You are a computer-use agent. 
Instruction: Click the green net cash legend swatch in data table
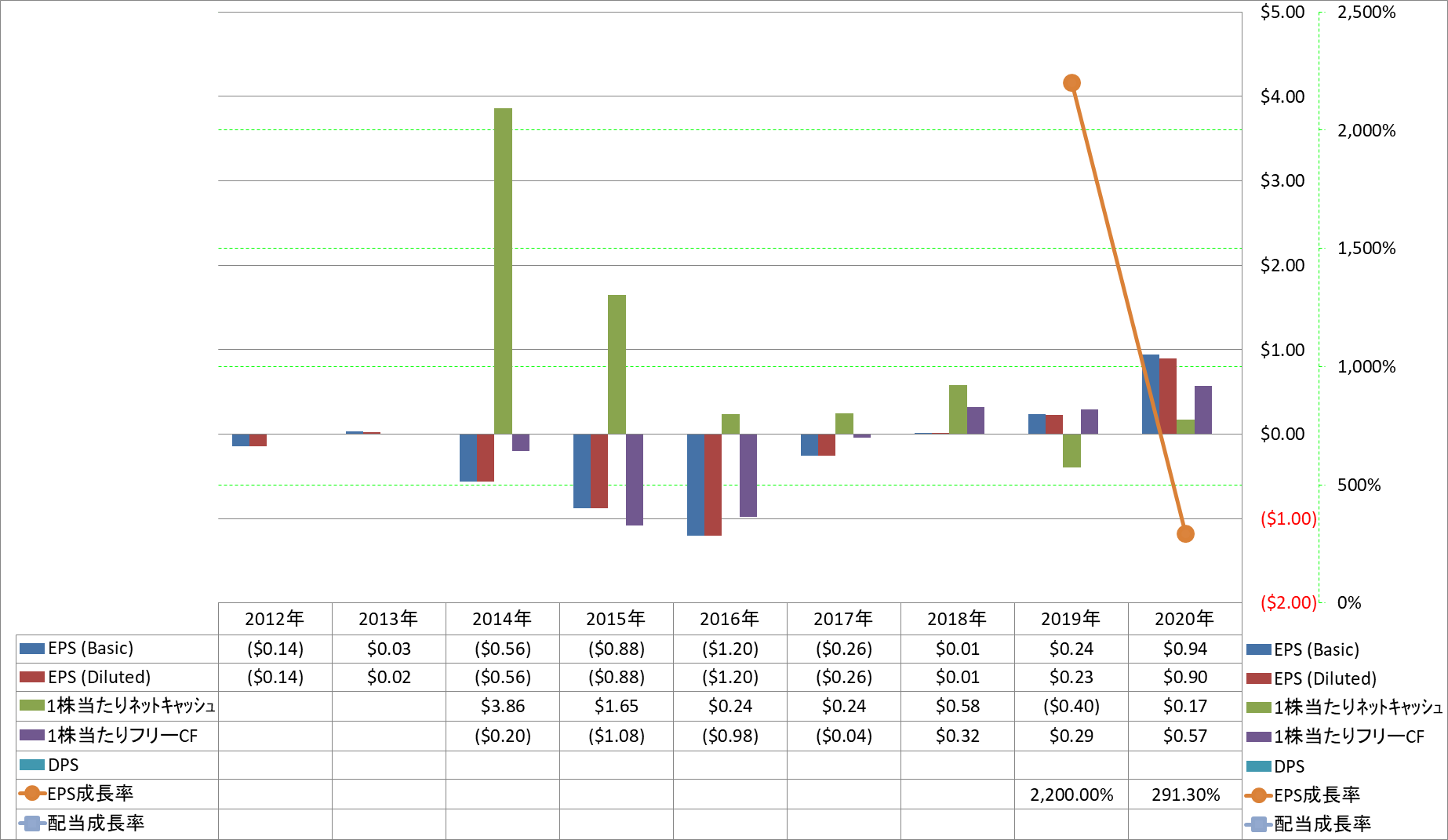(32, 706)
